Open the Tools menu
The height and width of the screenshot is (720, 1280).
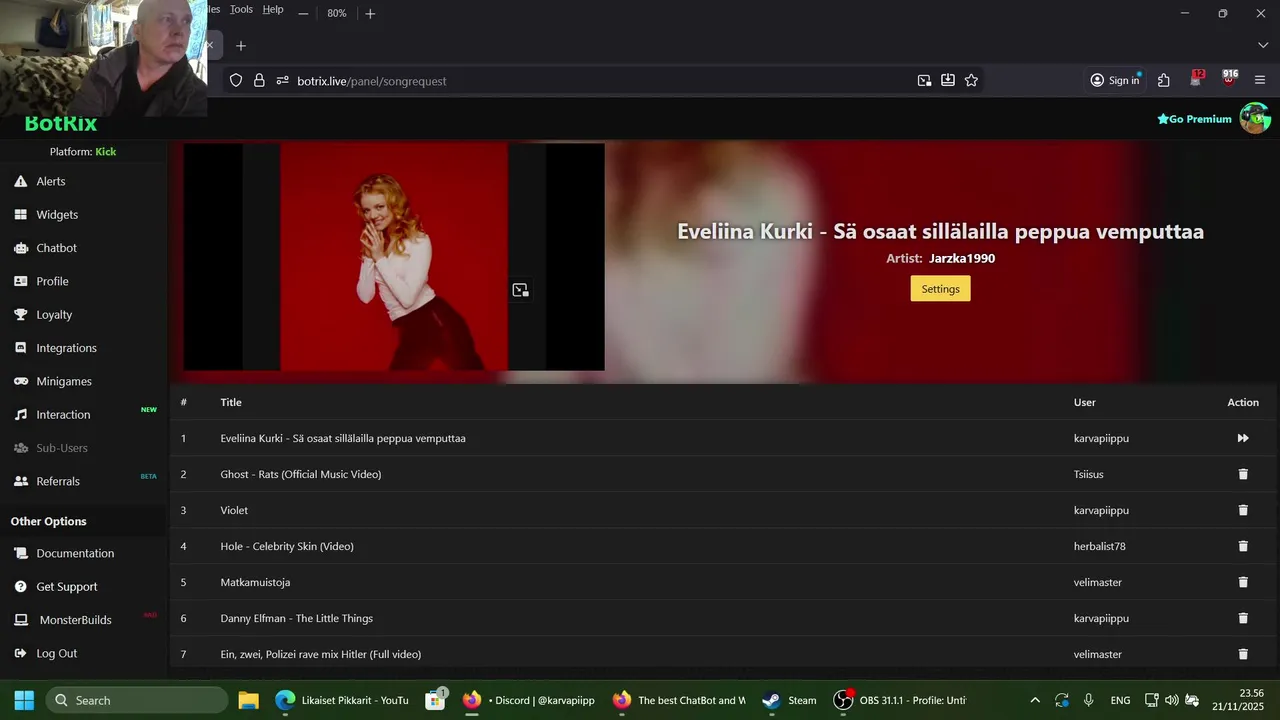click(x=241, y=9)
